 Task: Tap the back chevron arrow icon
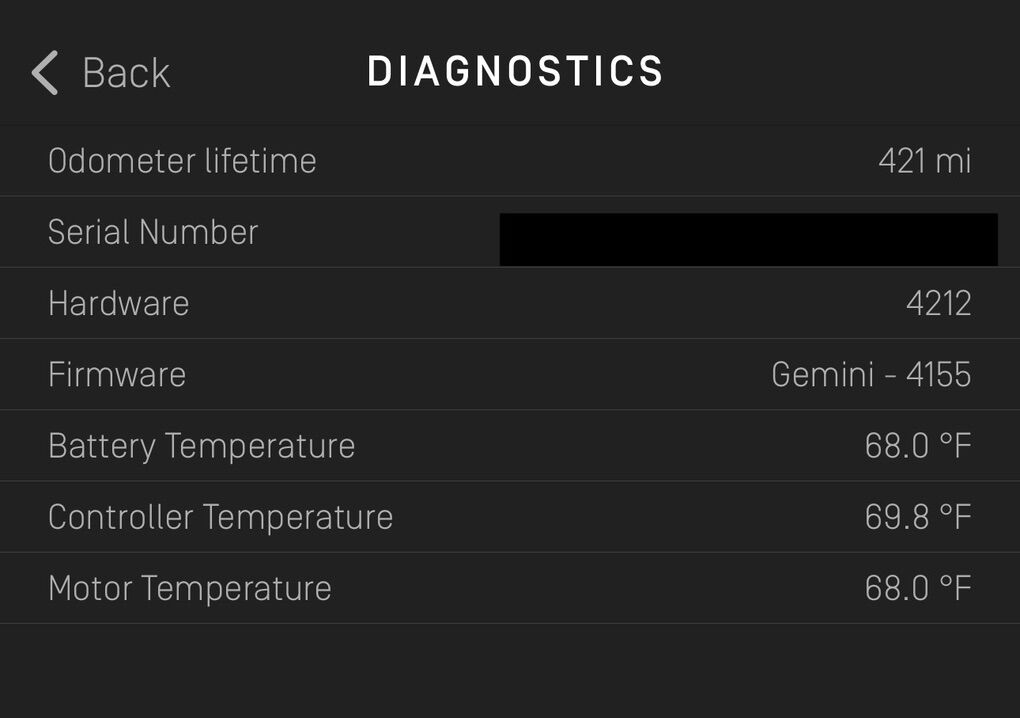point(45,73)
